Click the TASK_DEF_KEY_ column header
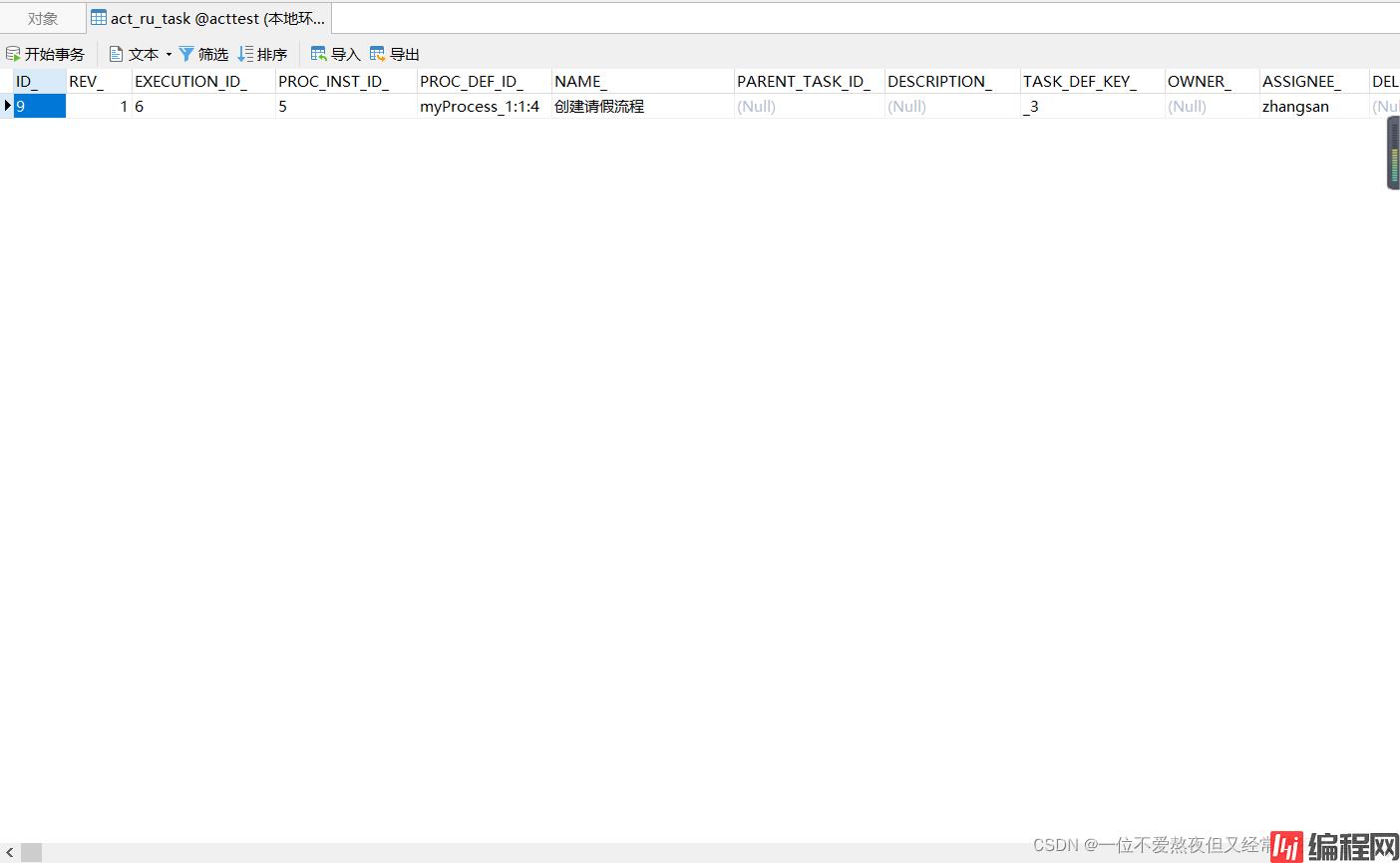The height and width of the screenshot is (863, 1400). [1093, 81]
